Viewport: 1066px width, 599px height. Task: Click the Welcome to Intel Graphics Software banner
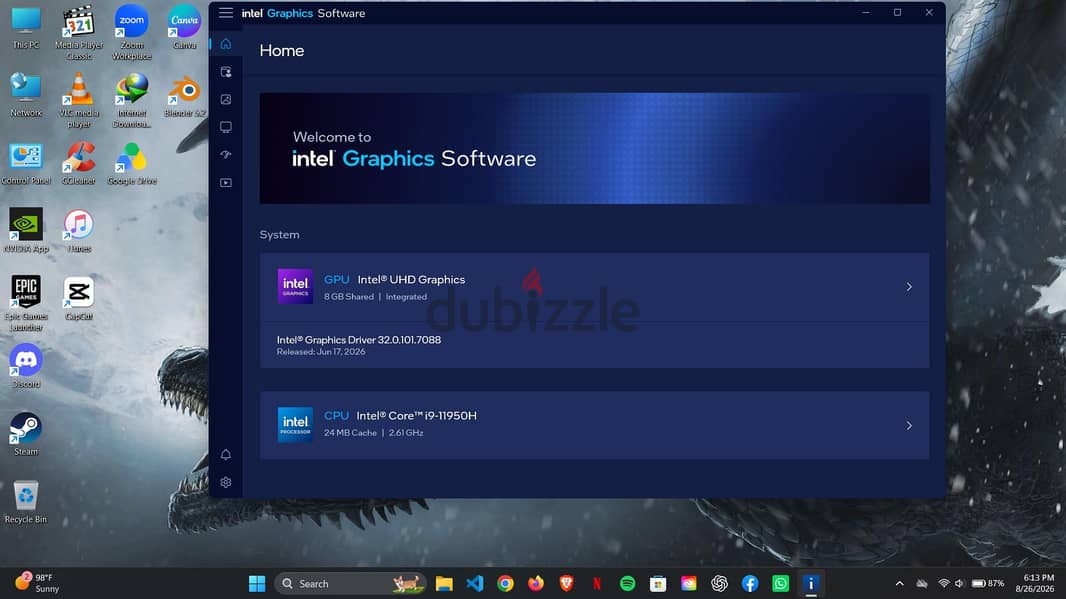coord(594,148)
